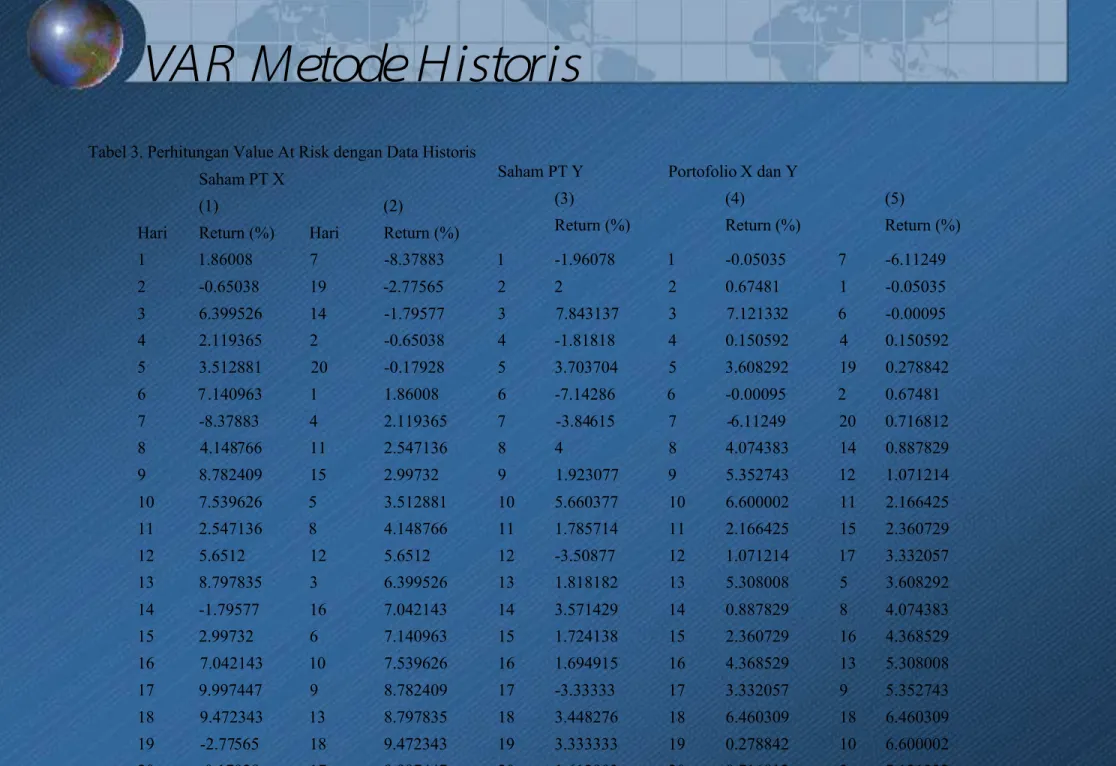Viewport: 1116px width, 766px height.
Task: Click 1.86008 in column (1) day 1
Action: [225, 259]
